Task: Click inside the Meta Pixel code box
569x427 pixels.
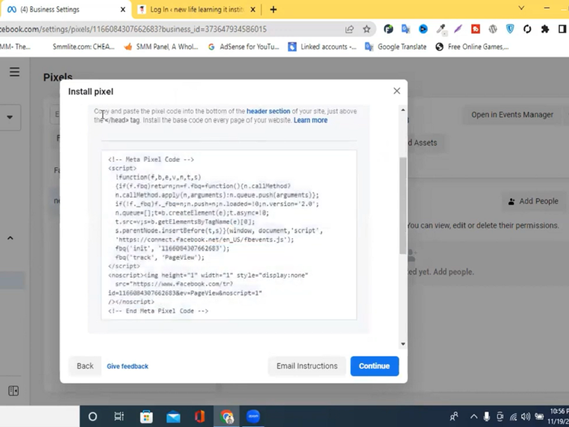Action: [229, 235]
